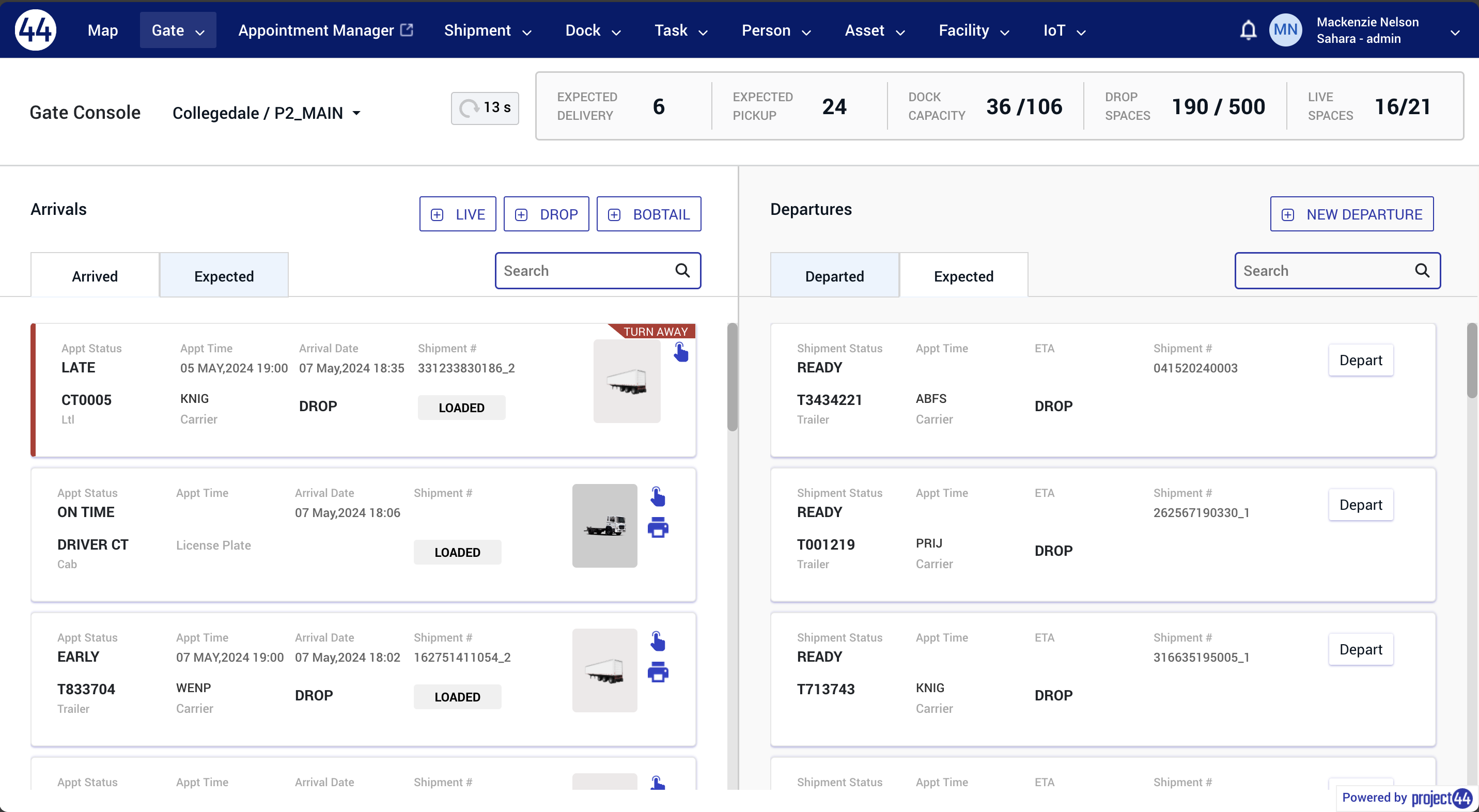Open the Collegedale / P2_MAIN gate selector
Image resolution: width=1479 pixels, height=812 pixels.
tap(267, 113)
